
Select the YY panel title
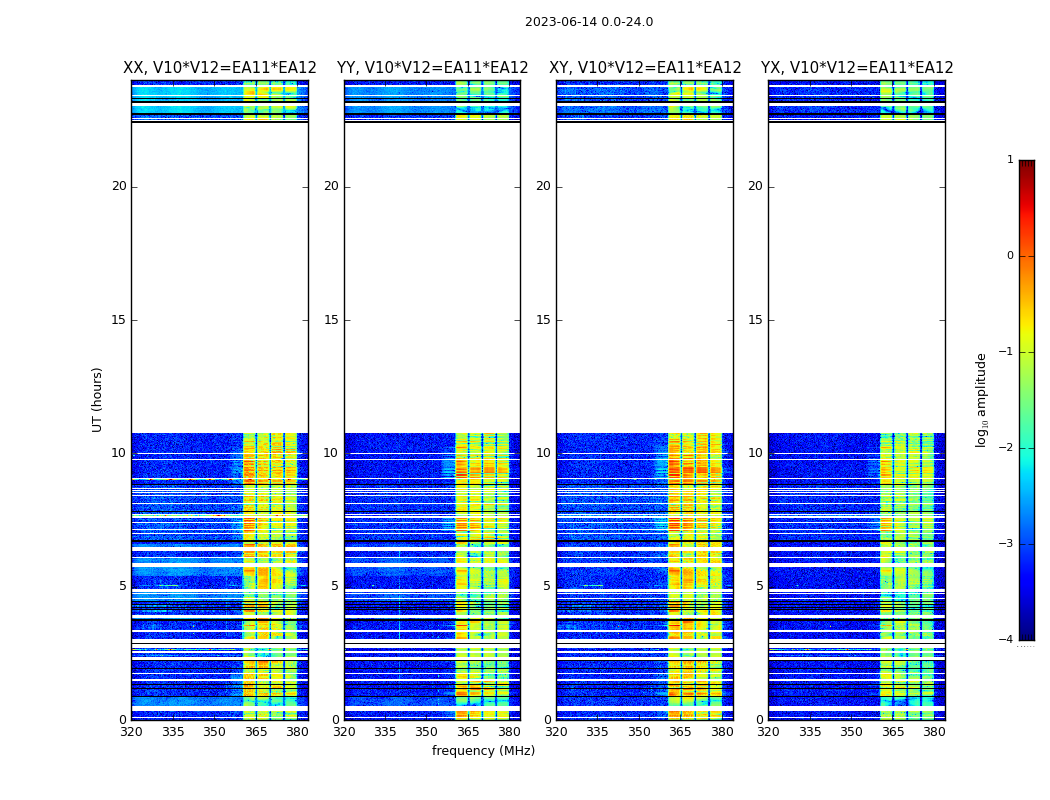pos(432,68)
